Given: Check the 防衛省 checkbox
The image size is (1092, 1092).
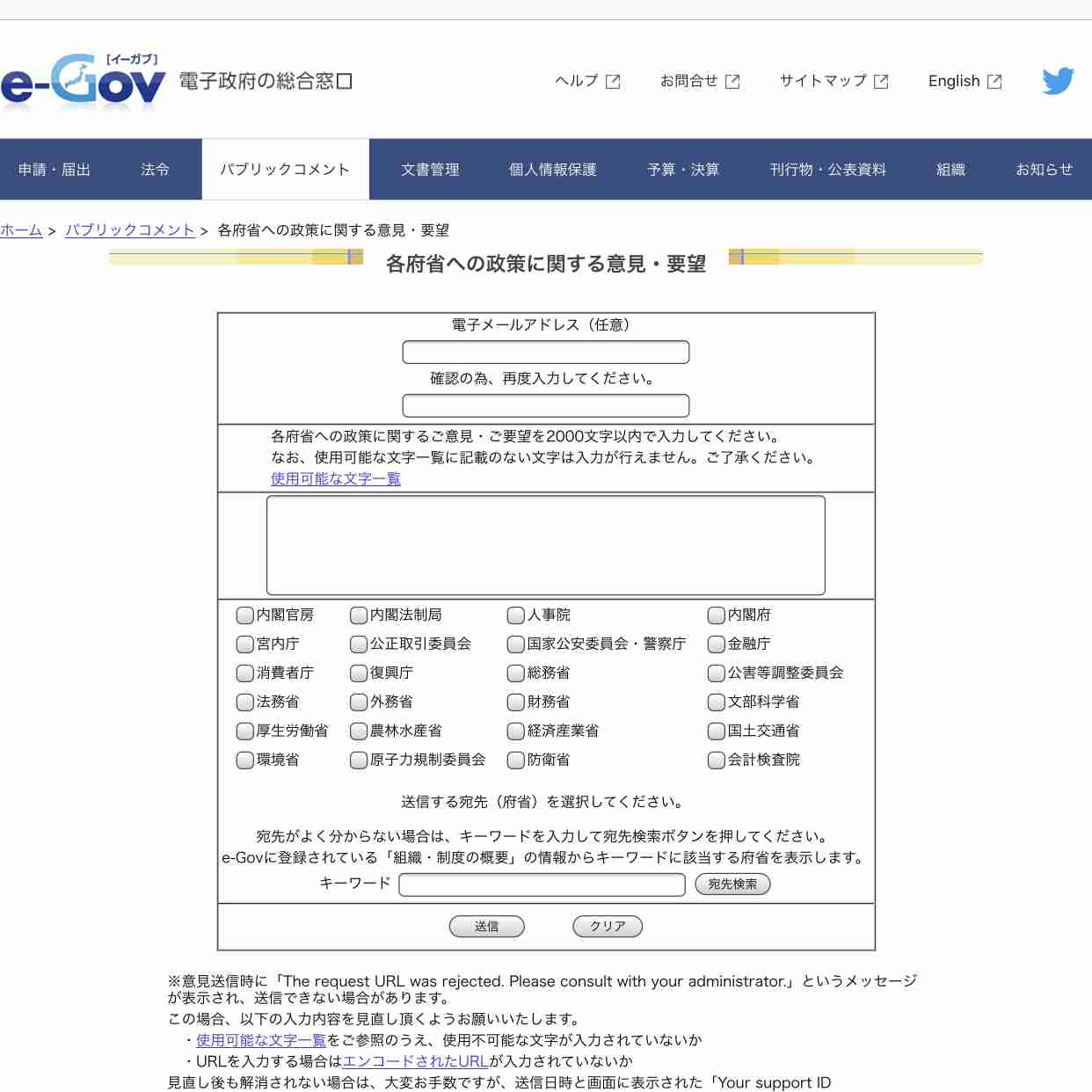Looking at the screenshot, I should [516, 761].
